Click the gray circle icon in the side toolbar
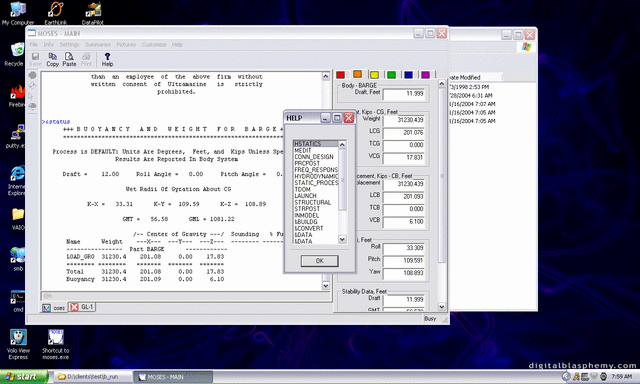 pos(33,75)
